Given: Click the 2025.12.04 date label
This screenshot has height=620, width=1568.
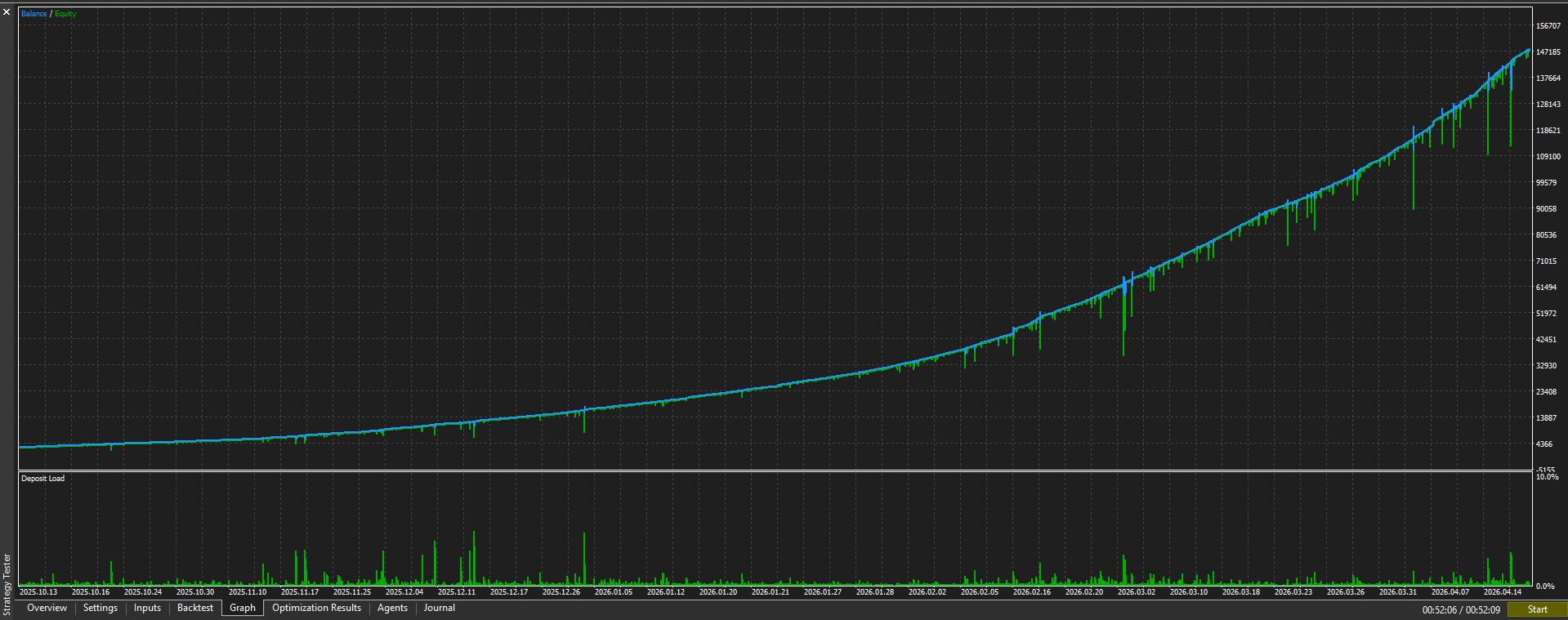Looking at the screenshot, I should point(404,592).
